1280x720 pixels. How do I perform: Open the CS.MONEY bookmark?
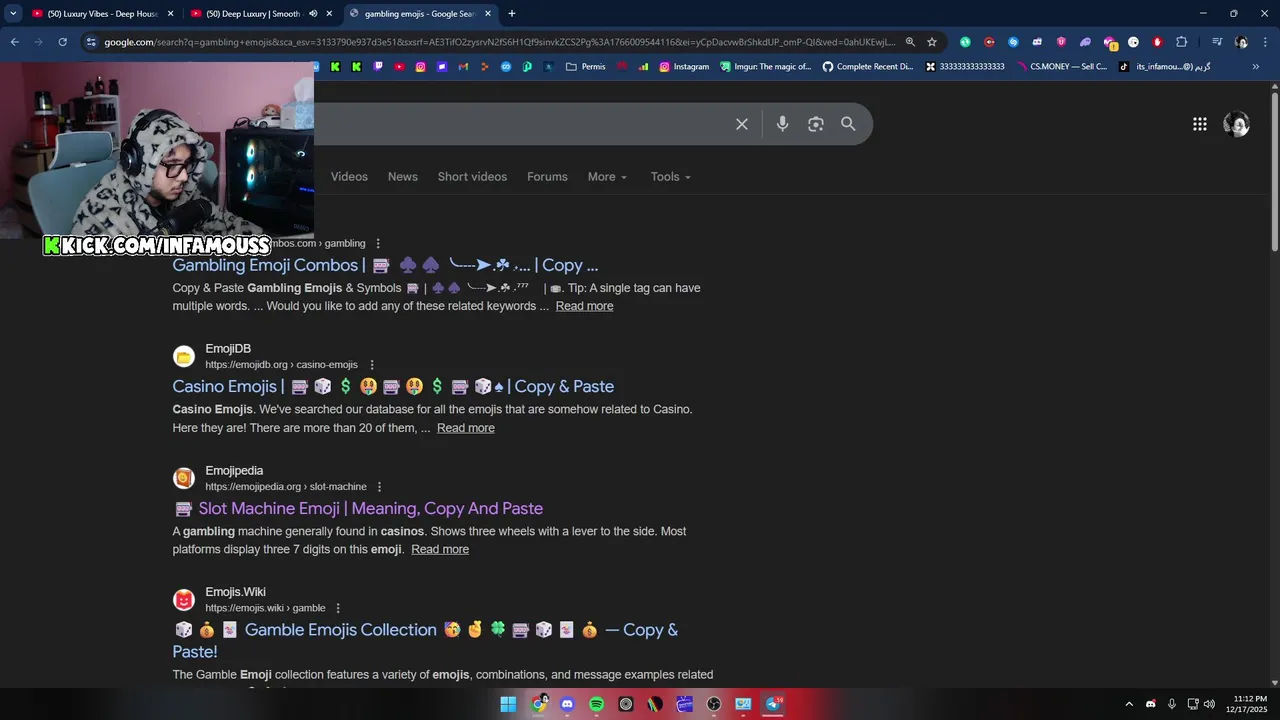pos(1063,67)
